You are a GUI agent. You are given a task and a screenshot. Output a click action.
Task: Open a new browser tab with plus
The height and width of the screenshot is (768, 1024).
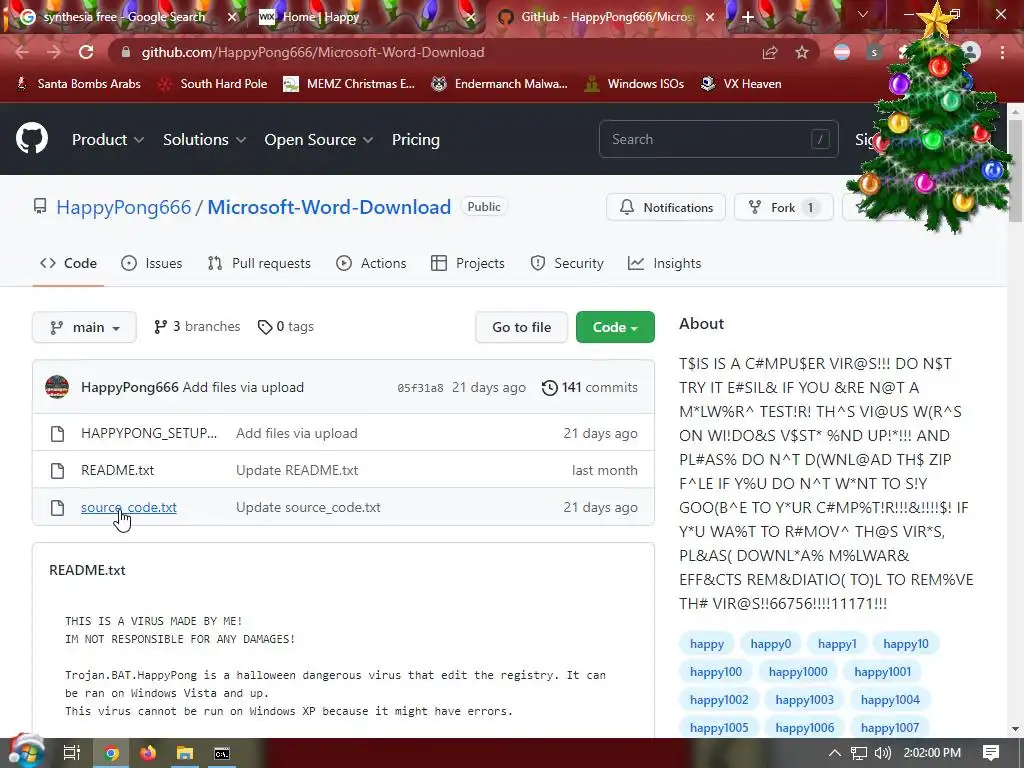click(x=748, y=17)
